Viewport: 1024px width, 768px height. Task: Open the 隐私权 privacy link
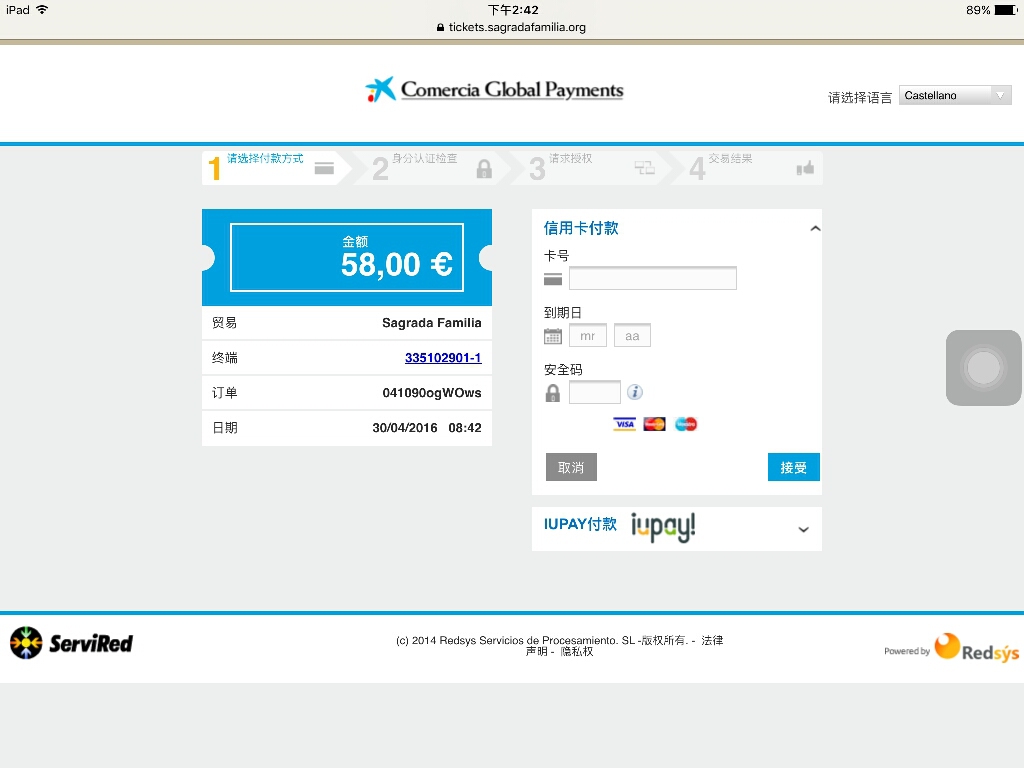577,652
